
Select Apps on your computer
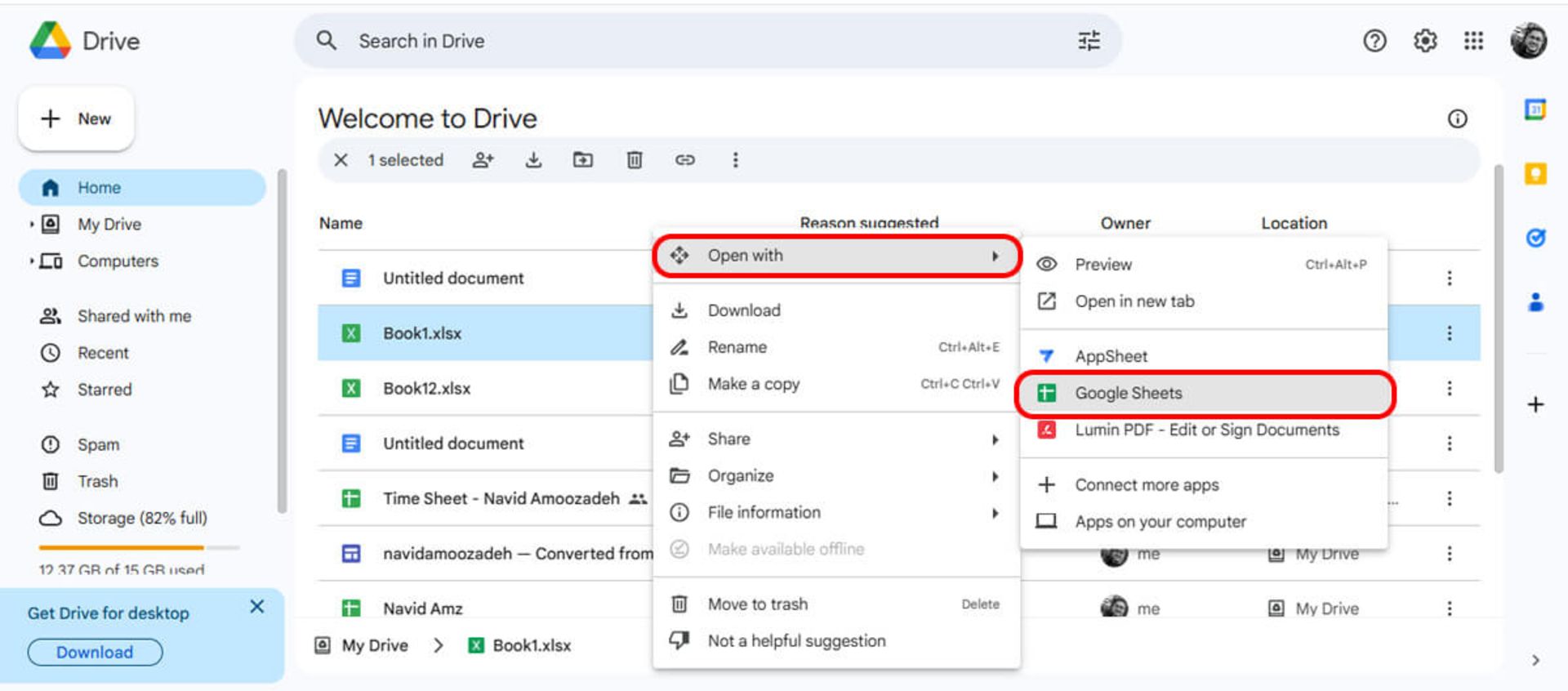(1205, 522)
